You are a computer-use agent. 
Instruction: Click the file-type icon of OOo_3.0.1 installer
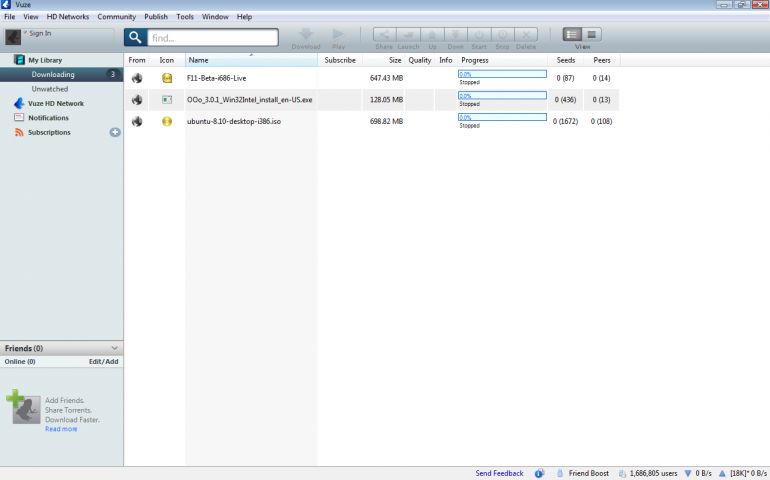167,100
